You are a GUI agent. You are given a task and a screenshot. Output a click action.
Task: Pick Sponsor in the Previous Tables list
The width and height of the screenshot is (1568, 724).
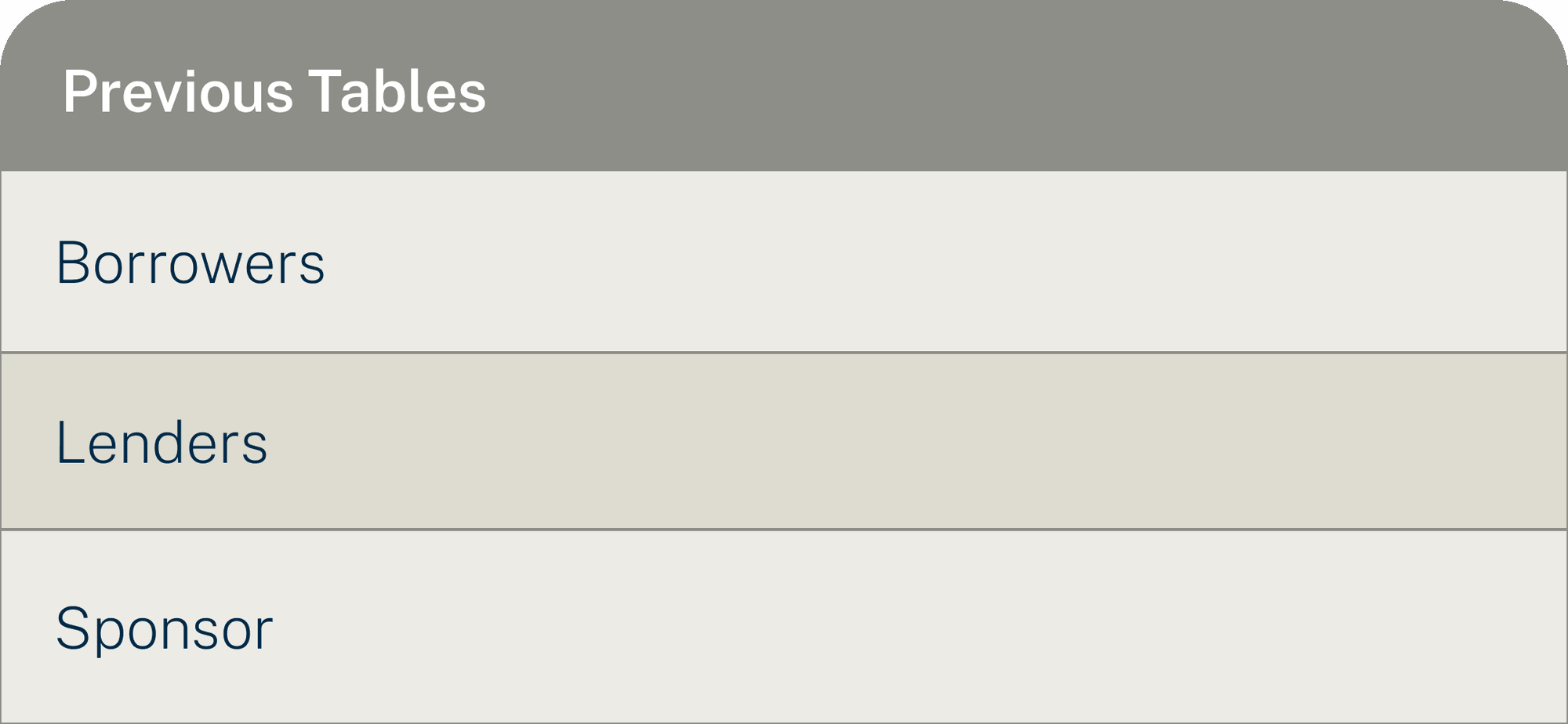pyautogui.click(x=165, y=628)
